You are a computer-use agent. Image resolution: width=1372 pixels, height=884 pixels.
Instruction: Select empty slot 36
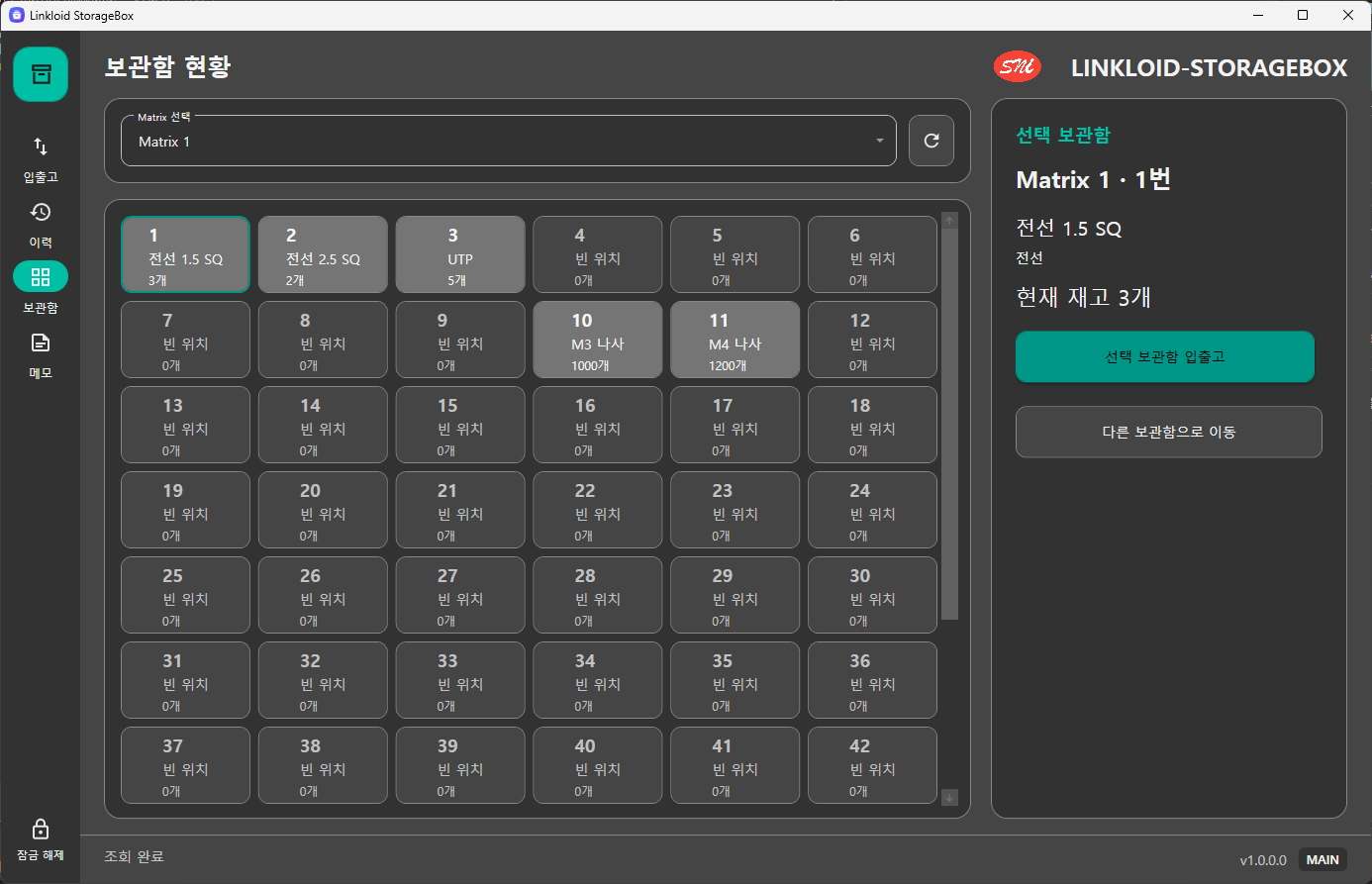[x=873, y=680]
